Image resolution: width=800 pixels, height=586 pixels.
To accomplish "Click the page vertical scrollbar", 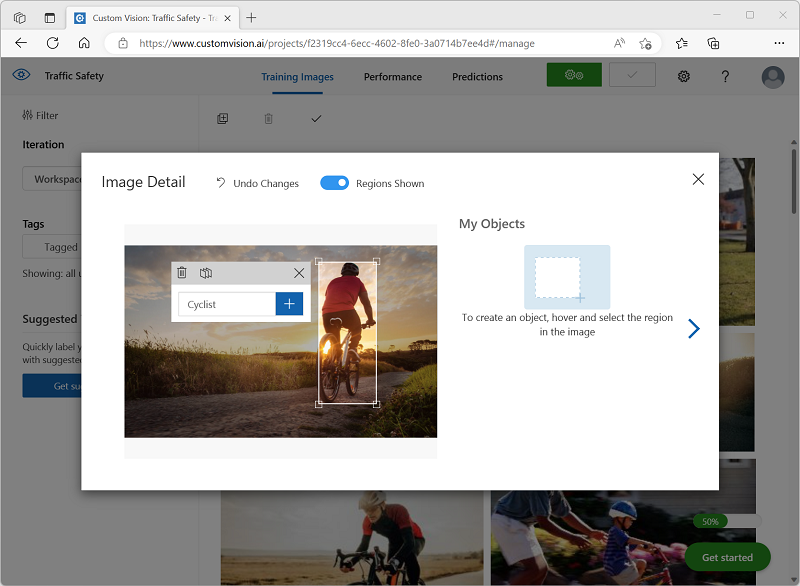I will pos(793,181).
